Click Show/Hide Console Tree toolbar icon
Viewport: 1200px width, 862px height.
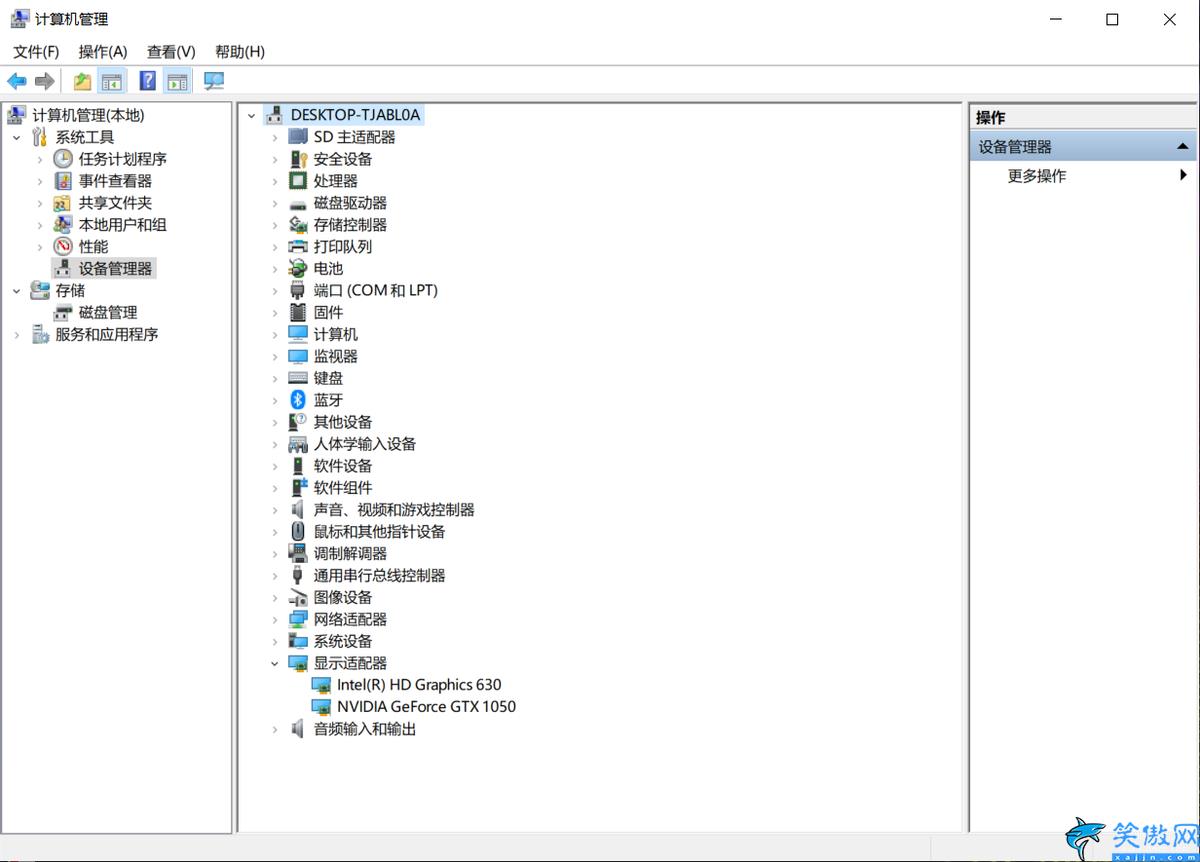pos(112,81)
